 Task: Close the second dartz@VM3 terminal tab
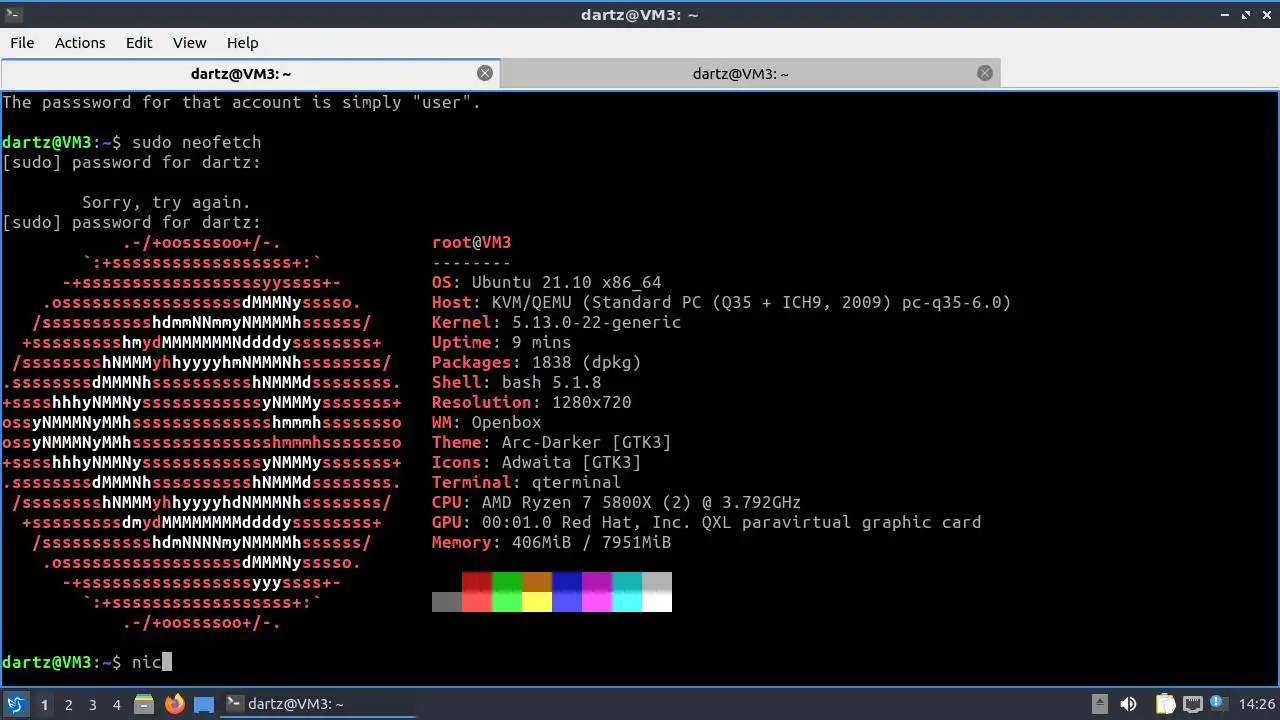(x=985, y=73)
